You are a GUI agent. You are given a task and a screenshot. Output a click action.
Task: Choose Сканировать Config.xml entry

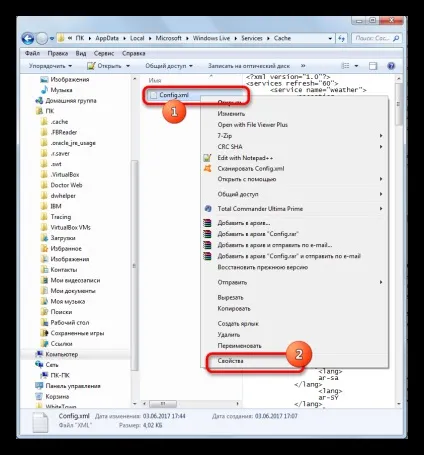click(x=251, y=169)
